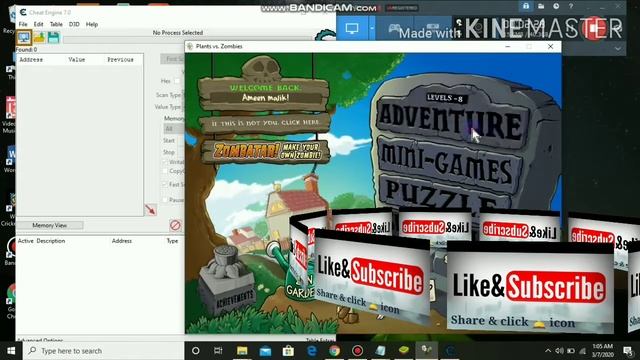Open the memory region All dropdown
The width and height of the screenshot is (640, 360).
(x=174, y=129)
